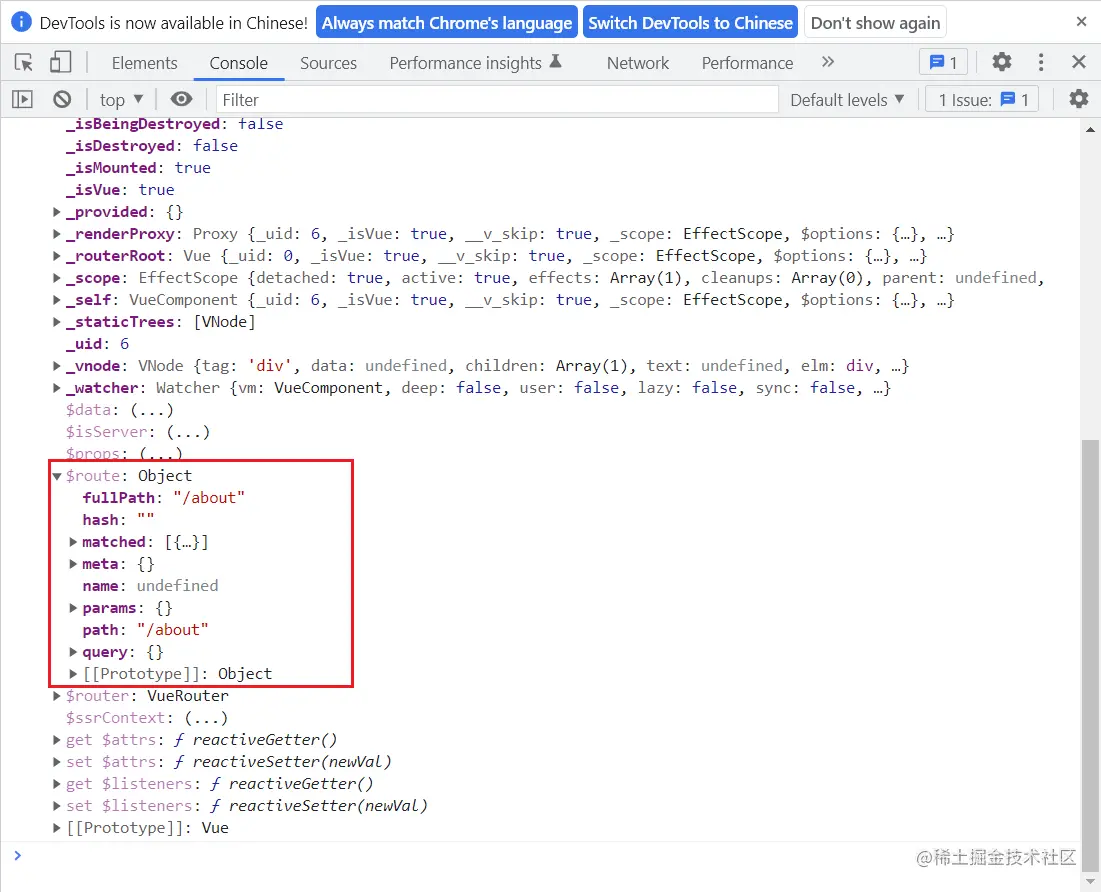The image size is (1101, 892).
Task: Expand set $attrs reactiveSetter
Action: pos(57,761)
